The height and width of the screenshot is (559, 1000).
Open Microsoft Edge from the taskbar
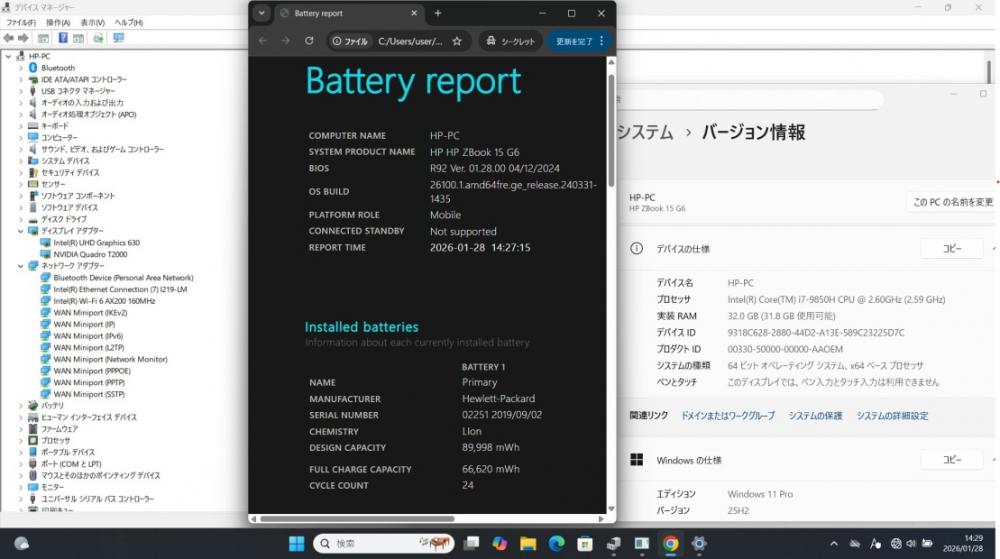pyautogui.click(x=556, y=543)
